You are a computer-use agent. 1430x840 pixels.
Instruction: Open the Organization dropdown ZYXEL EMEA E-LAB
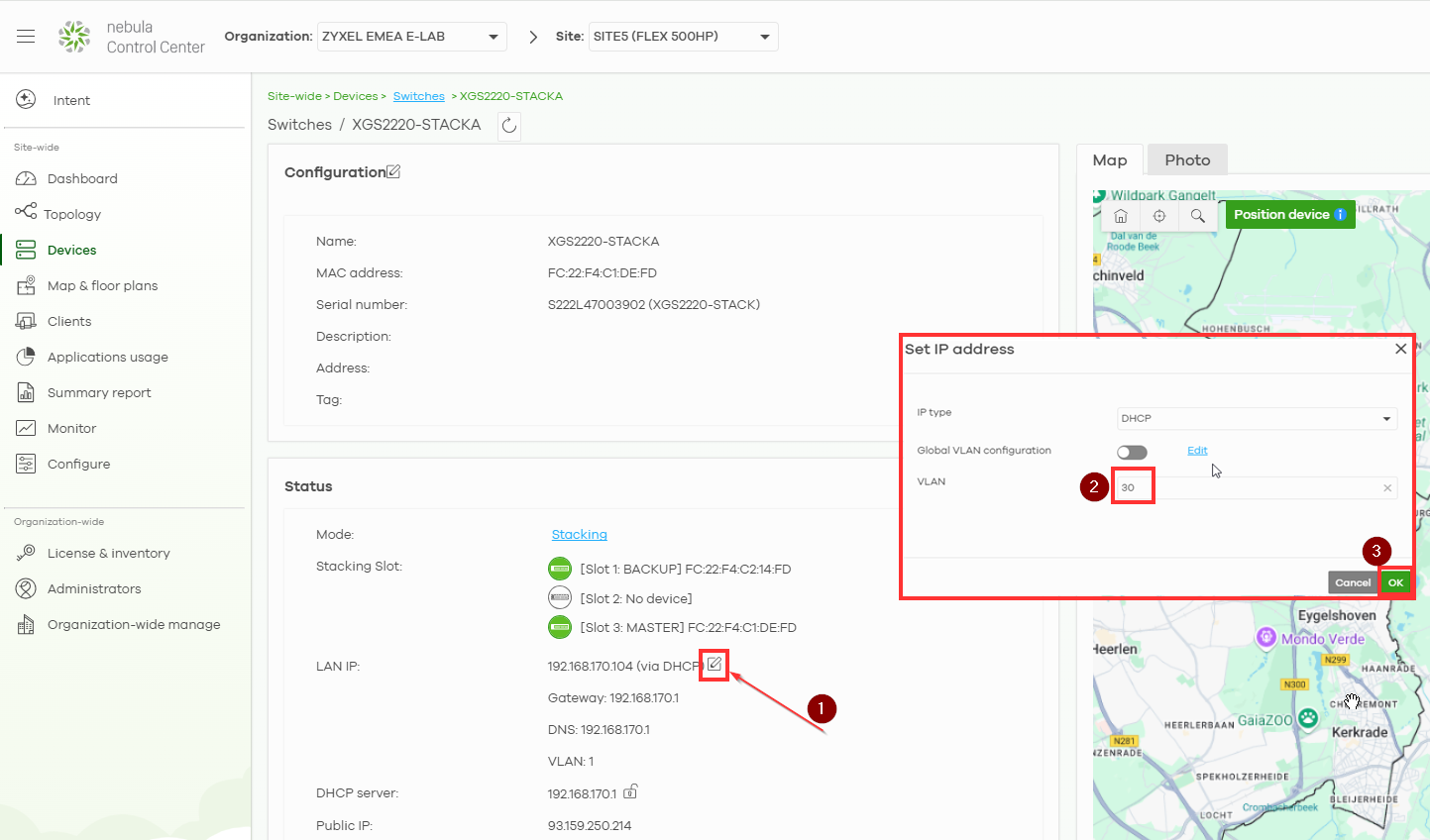[x=411, y=37]
